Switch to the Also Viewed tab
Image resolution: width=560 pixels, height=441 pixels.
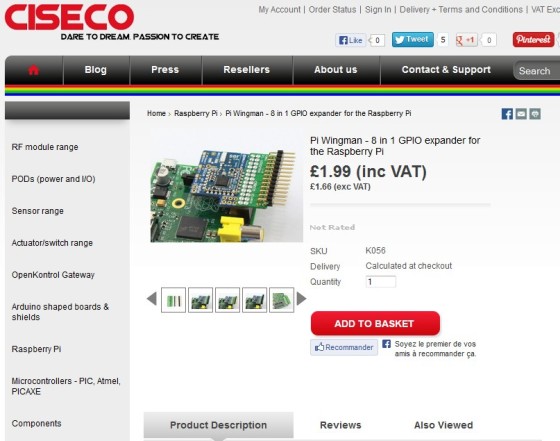[443, 425]
